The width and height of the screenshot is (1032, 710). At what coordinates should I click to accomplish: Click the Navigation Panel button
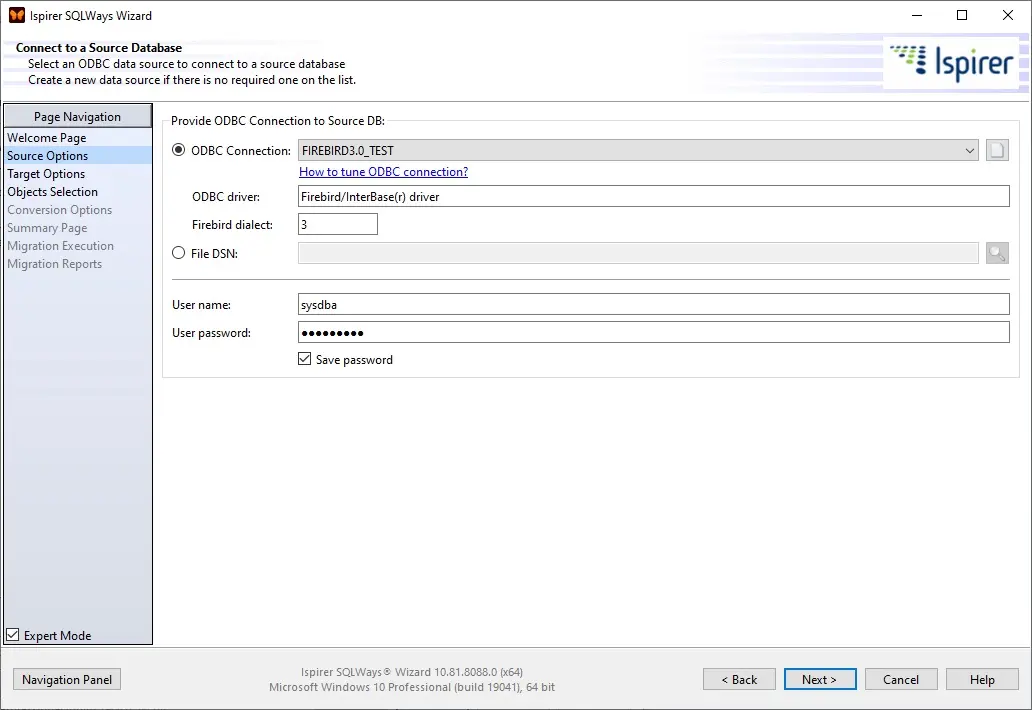click(67, 679)
